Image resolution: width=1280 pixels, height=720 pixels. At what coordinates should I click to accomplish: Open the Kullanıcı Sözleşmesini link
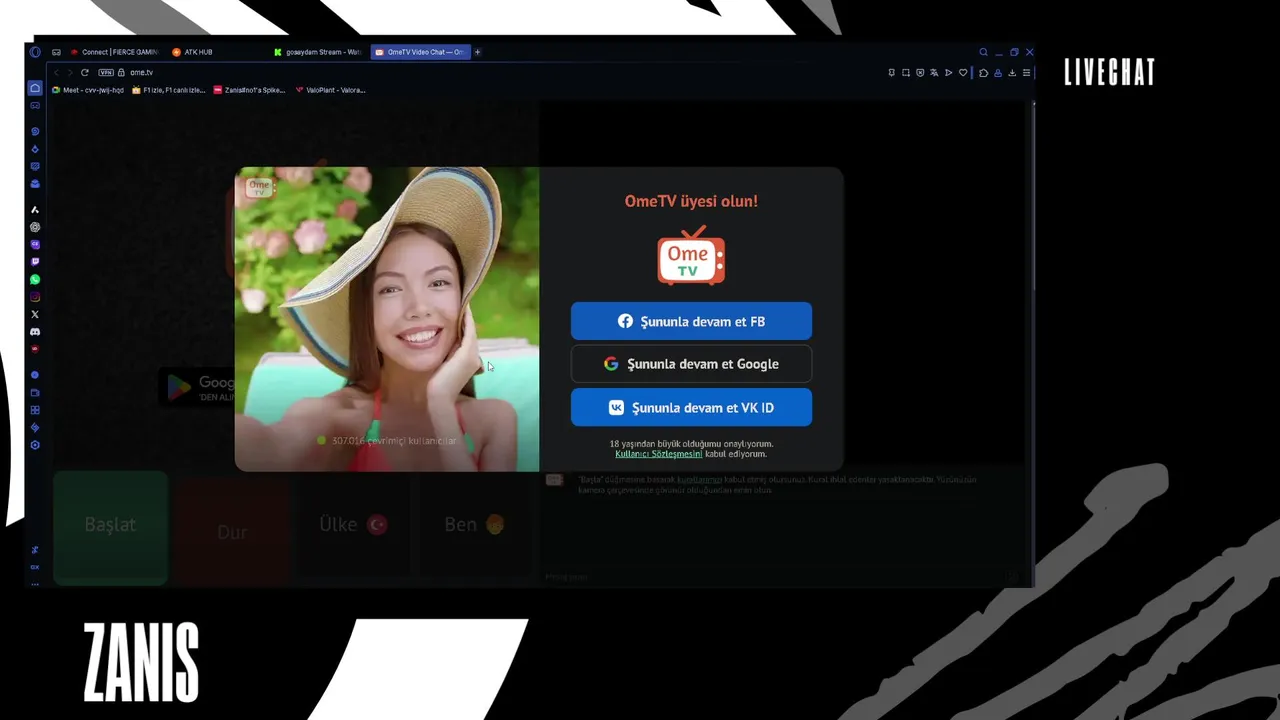point(659,454)
